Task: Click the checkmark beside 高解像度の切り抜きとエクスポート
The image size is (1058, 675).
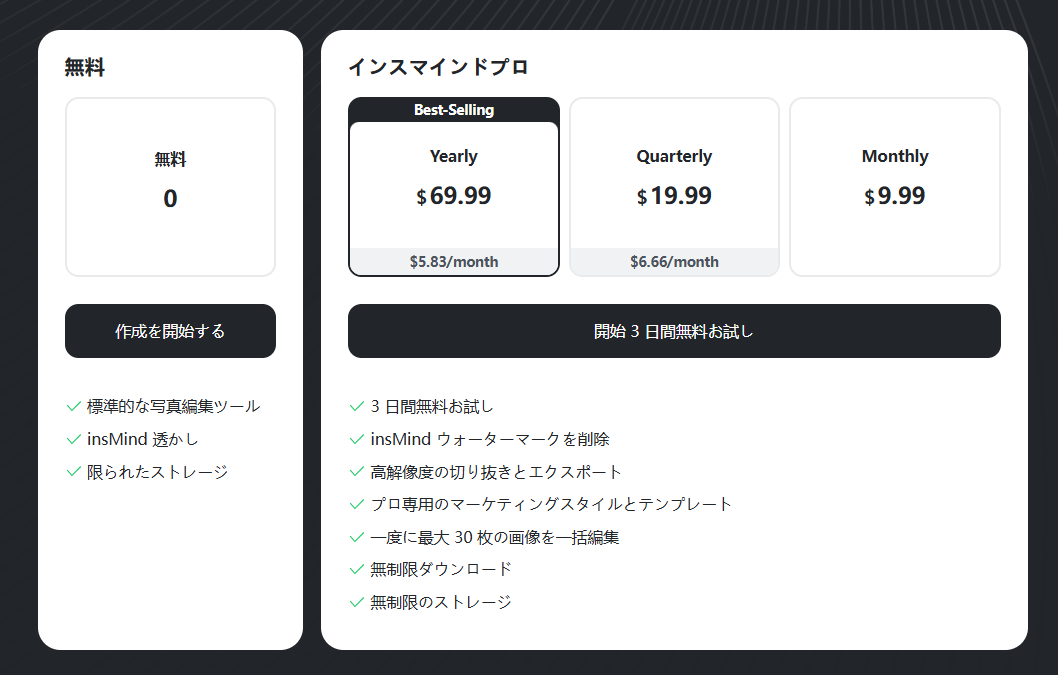Action: [x=355, y=471]
